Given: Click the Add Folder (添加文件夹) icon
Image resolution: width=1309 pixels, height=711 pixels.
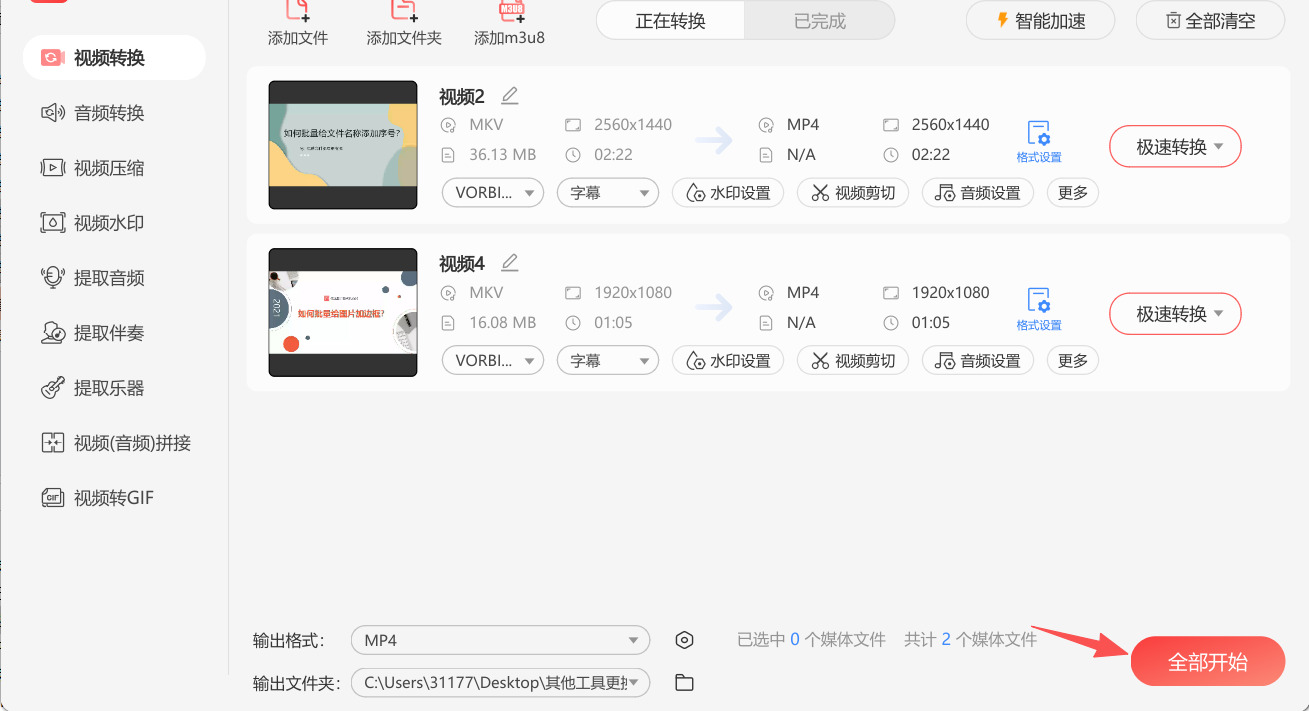Looking at the screenshot, I should [404, 10].
